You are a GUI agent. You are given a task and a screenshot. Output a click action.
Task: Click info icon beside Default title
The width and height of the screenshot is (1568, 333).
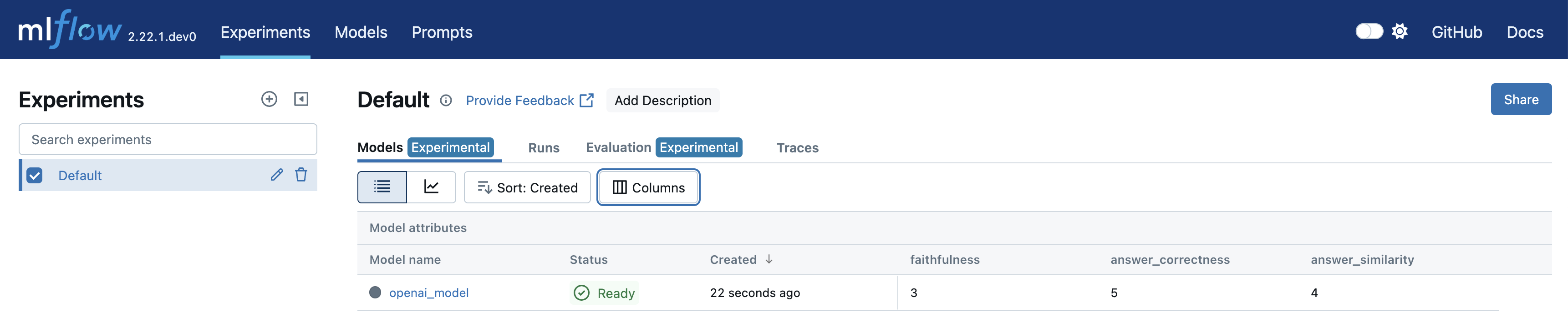point(446,100)
